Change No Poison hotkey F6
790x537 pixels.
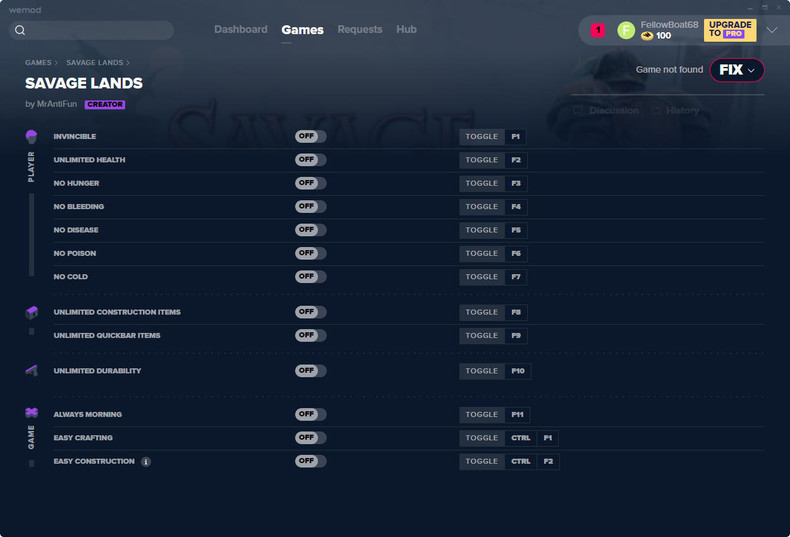pyautogui.click(x=516, y=253)
